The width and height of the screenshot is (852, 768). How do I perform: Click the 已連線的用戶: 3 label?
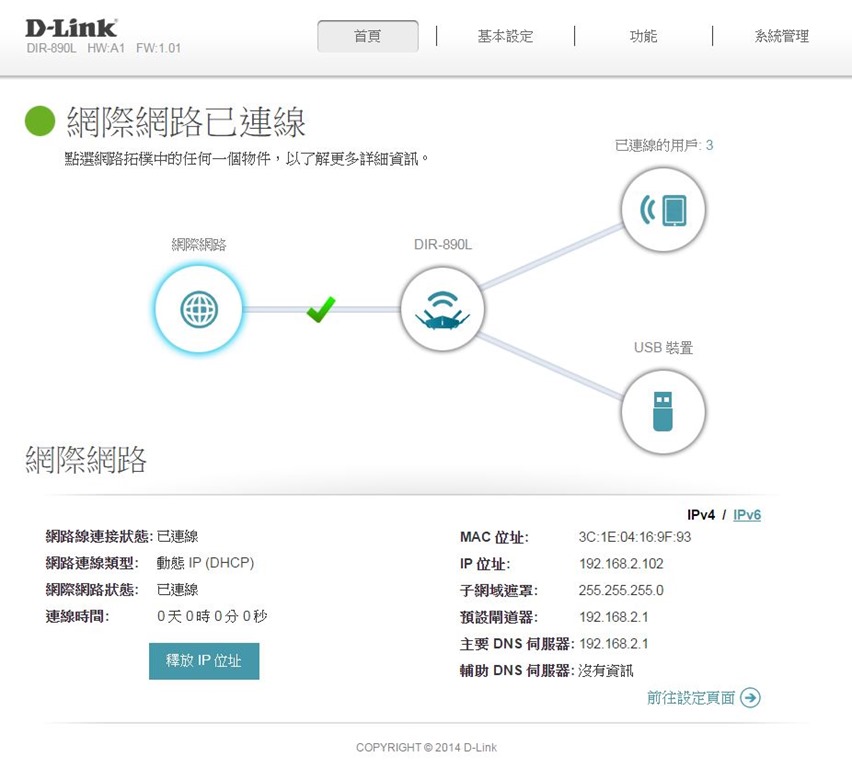663,145
